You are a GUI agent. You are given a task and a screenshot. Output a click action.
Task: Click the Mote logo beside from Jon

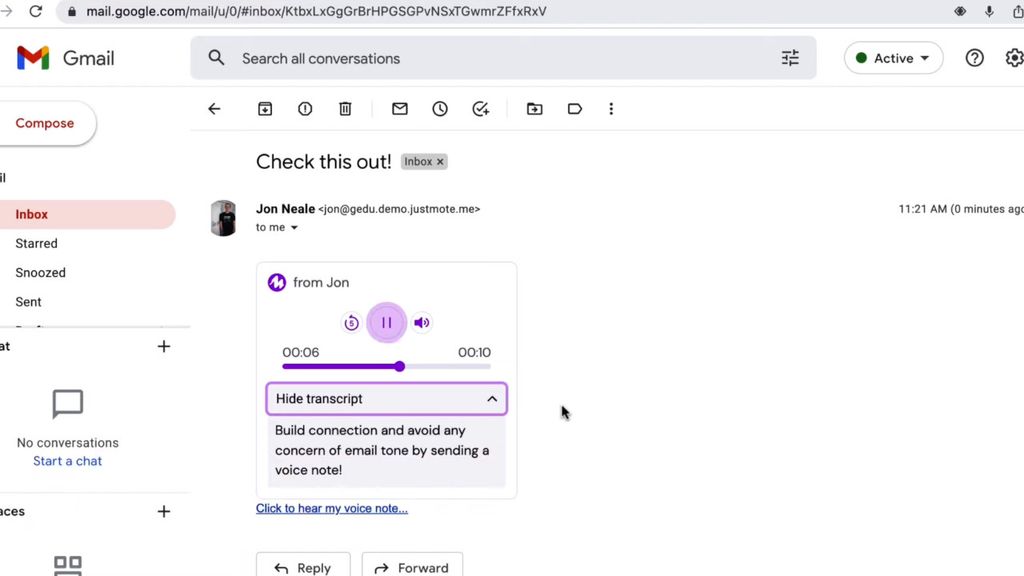pyautogui.click(x=277, y=283)
